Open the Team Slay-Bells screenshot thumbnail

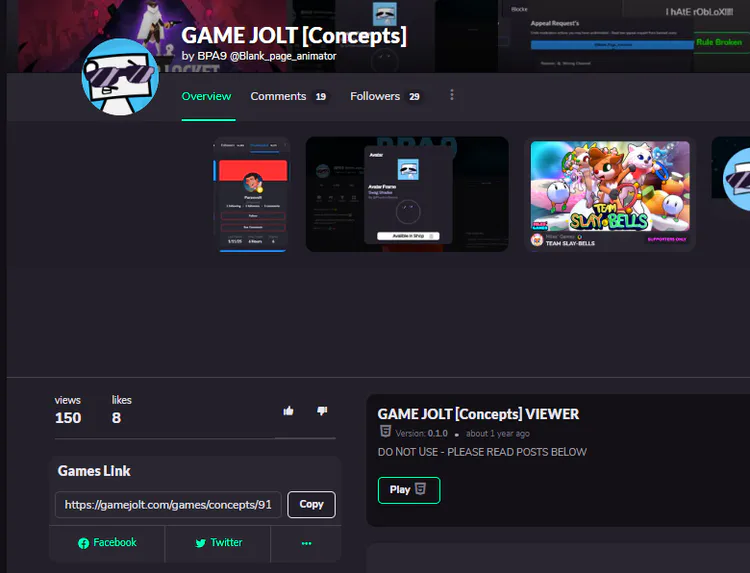click(610, 194)
